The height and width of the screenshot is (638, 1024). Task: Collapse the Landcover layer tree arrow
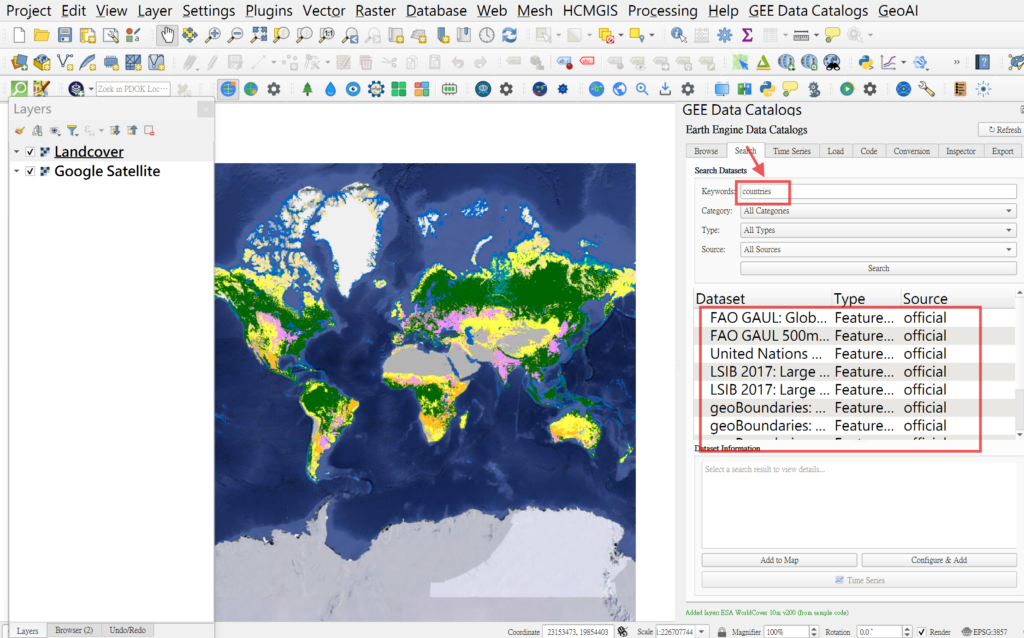[16, 152]
